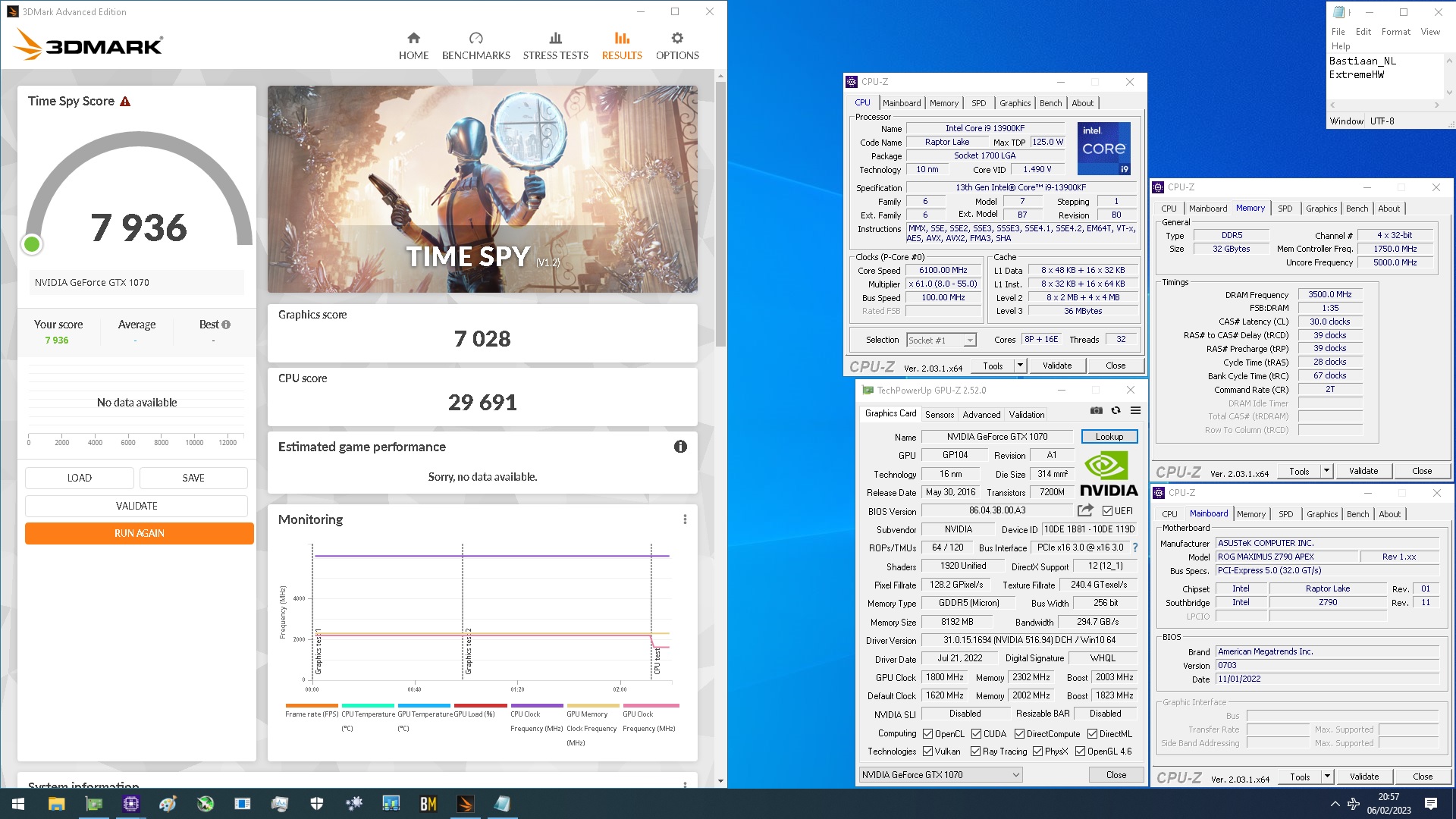Click the info icon next to Best score
This screenshot has width=1456, height=819.
(226, 325)
